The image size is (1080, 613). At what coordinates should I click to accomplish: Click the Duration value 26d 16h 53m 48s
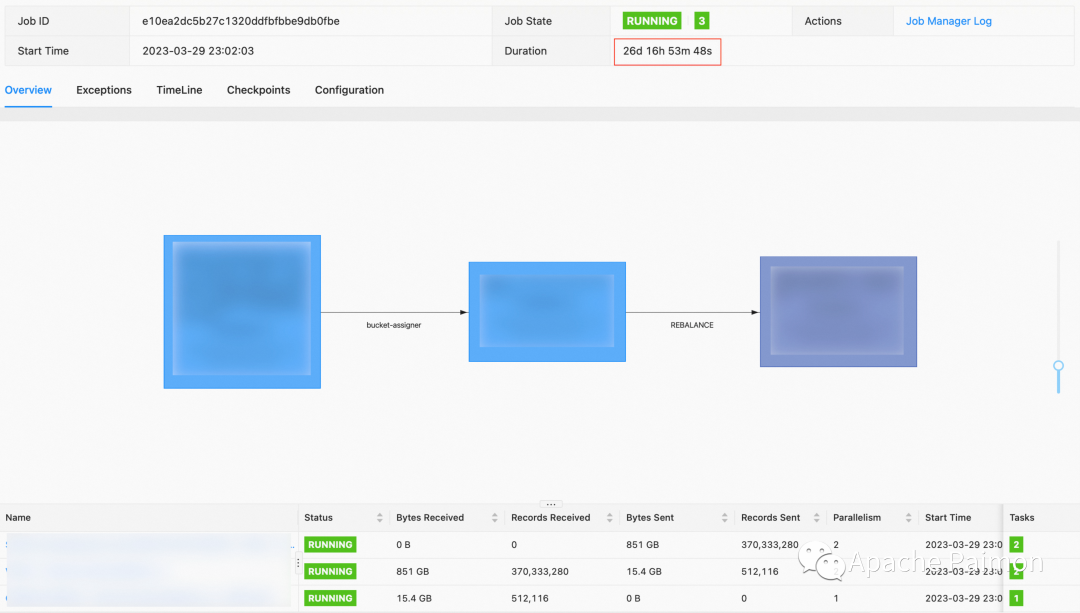tap(667, 51)
